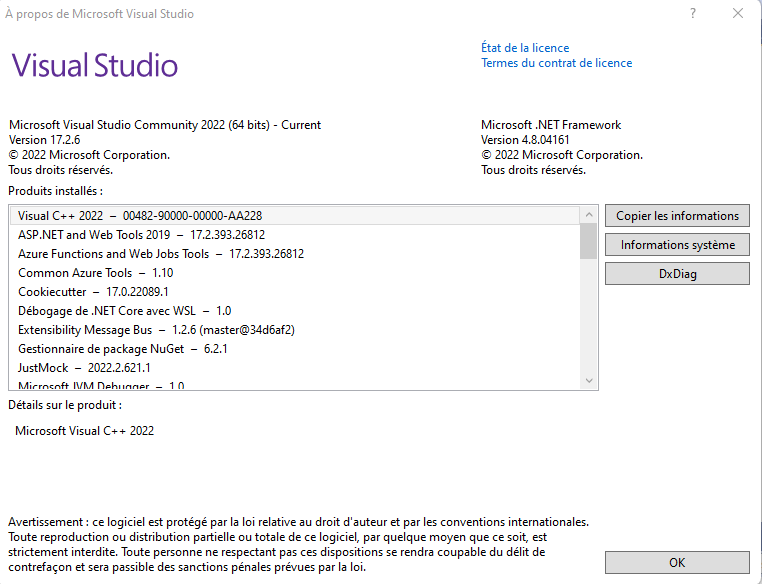This screenshot has height=584, width=762.
Task: Select Azure Functions and Web Jobs Tools row
Action: point(294,254)
